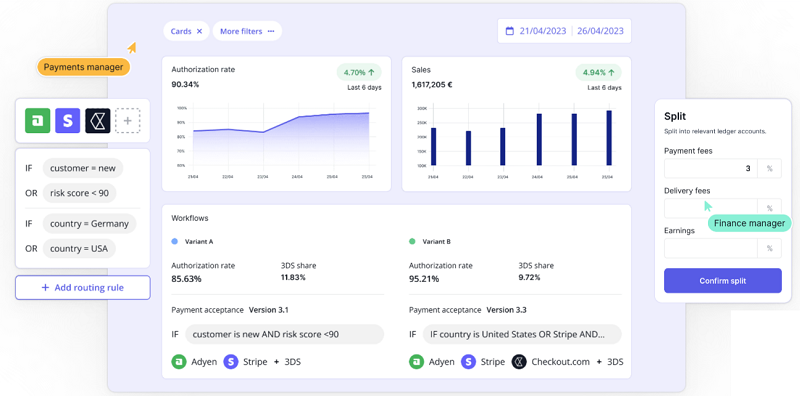The height and width of the screenshot is (396, 800).
Task: Click the tallest rightmost sales bar
Action: pos(609,138)
